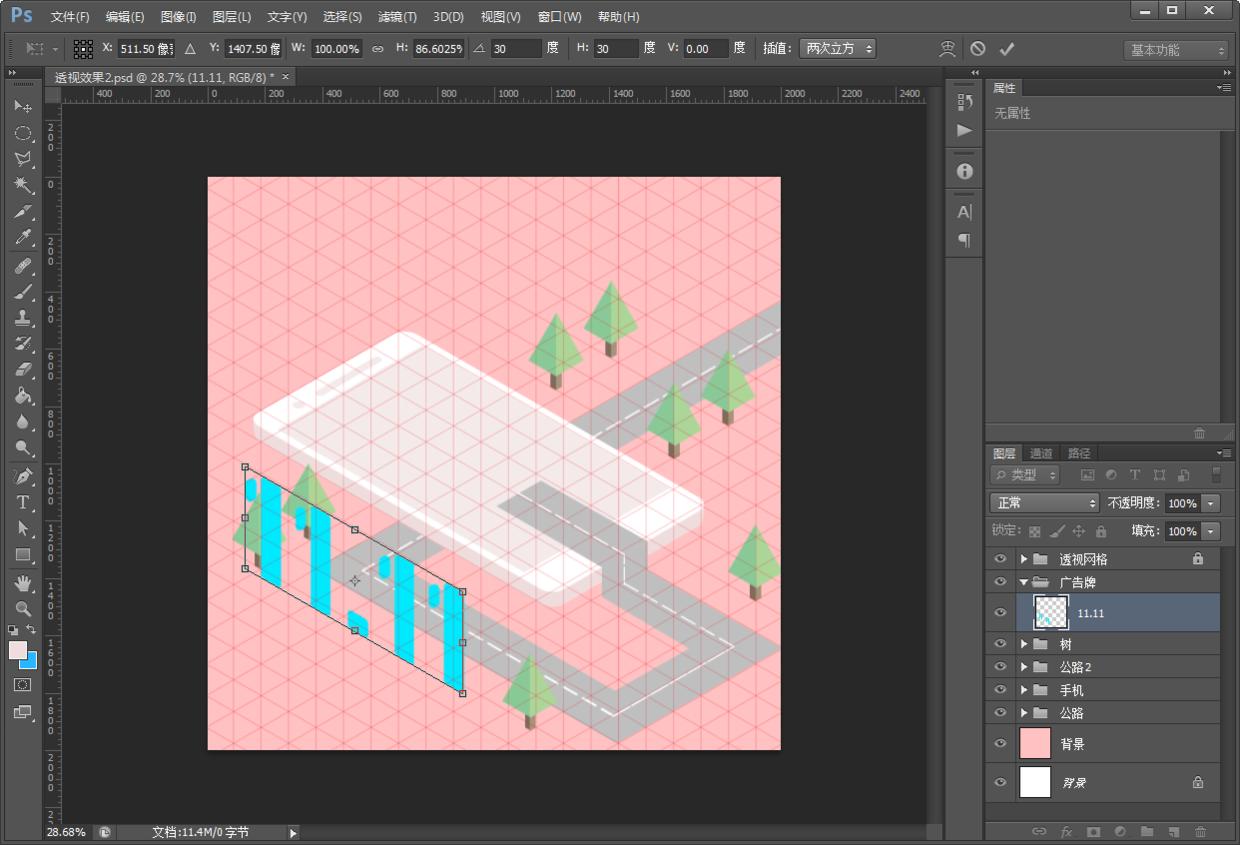Toggle the aspect ratio link between W and H

(377, 49)
